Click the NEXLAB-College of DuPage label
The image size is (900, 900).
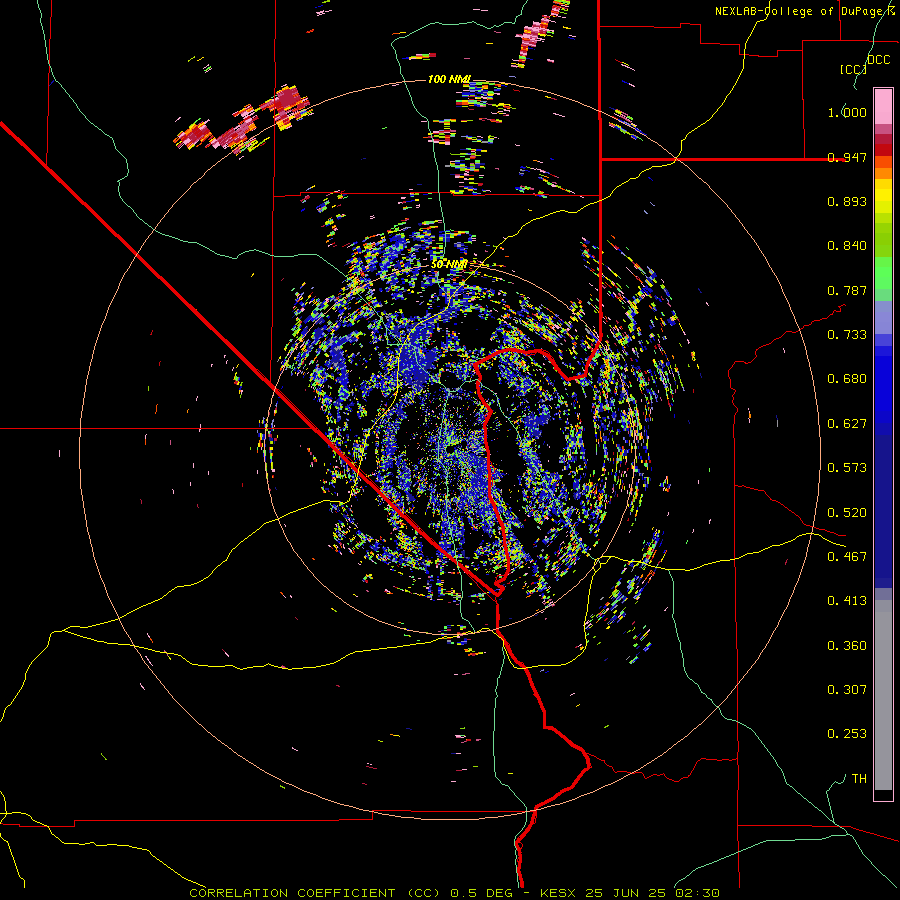pos(805,11)
